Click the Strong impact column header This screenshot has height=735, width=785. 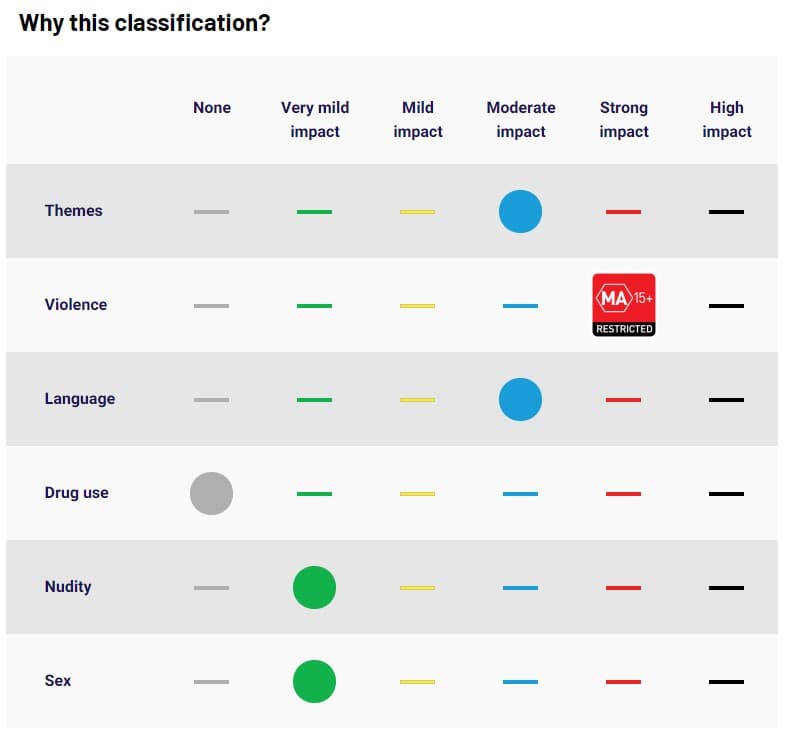pyautogui.click(x=624, y=120)
